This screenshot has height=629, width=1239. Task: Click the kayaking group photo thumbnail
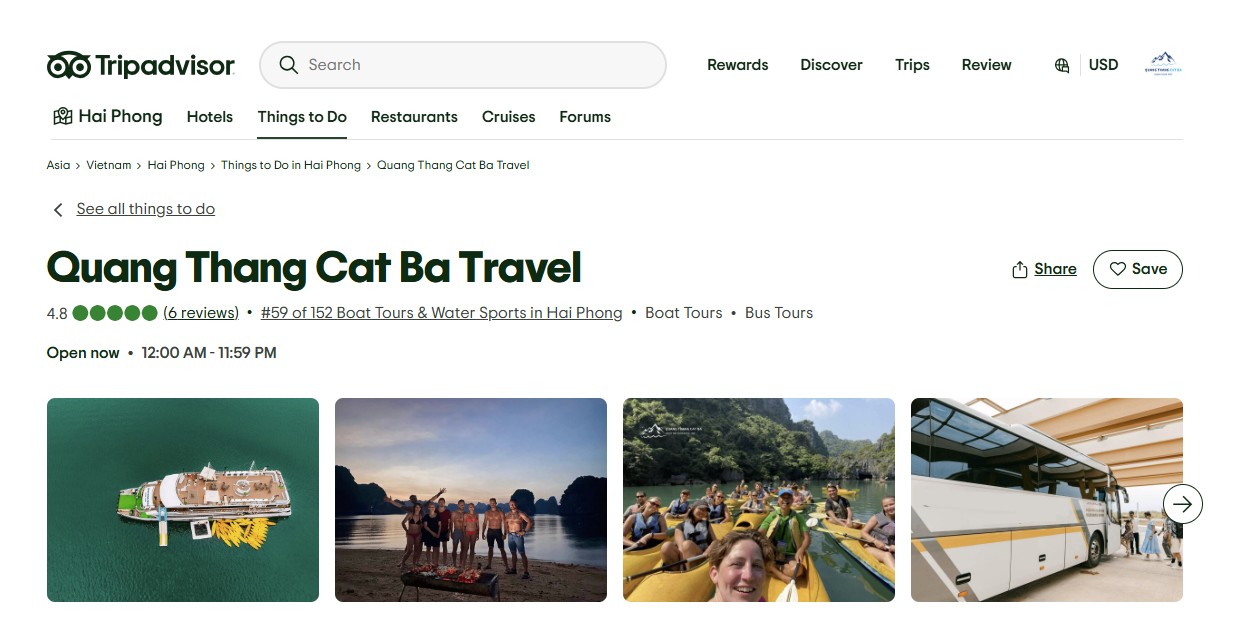tap(758, 500)
